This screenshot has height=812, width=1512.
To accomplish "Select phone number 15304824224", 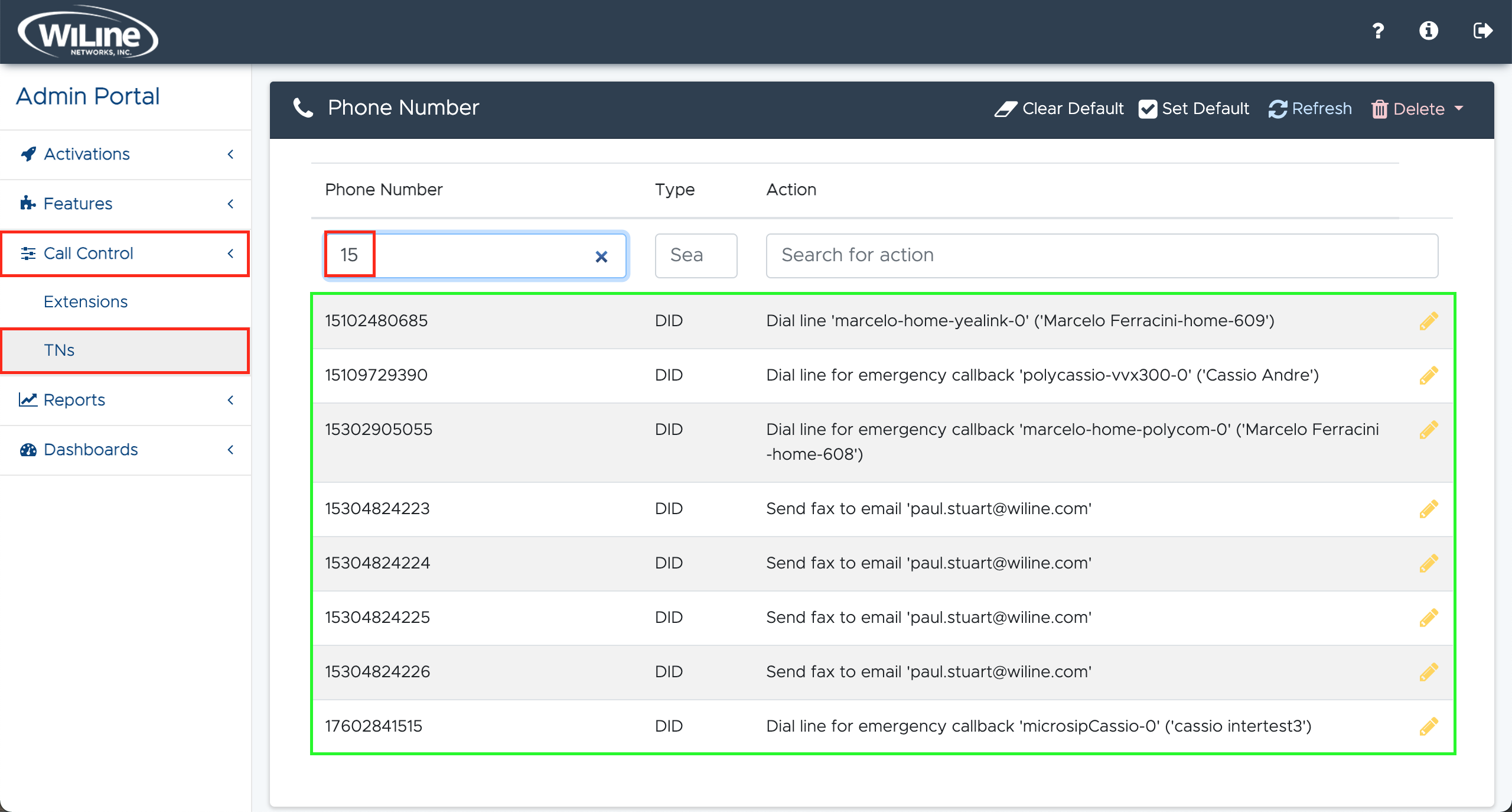I will (377, 563).
